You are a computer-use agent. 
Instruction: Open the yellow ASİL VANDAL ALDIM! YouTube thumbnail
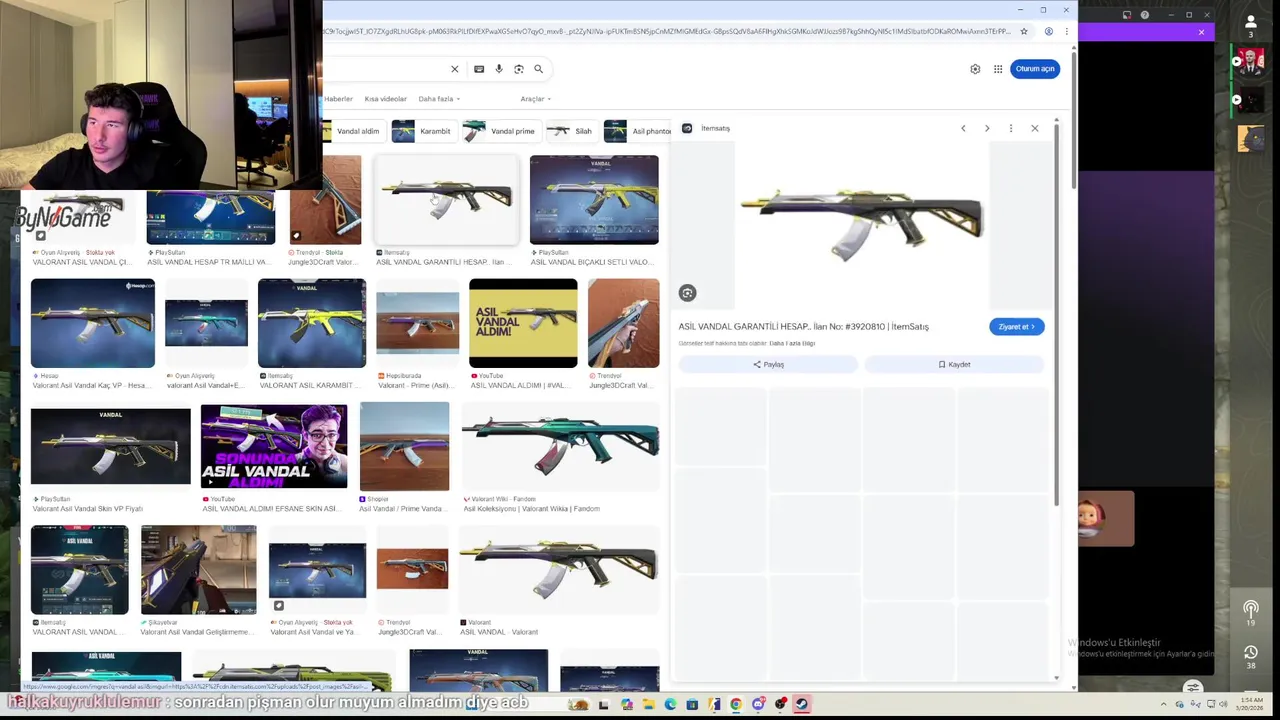tap(523, 323)
